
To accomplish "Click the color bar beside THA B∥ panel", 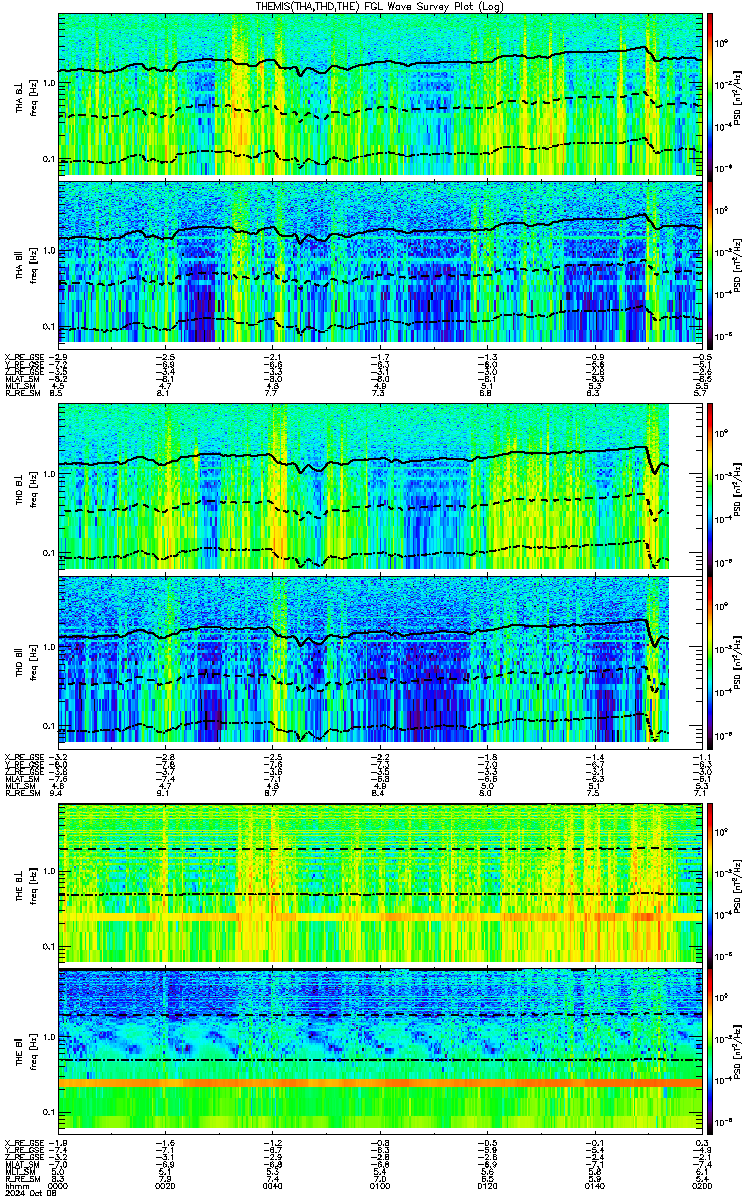I will coord(710,263).
